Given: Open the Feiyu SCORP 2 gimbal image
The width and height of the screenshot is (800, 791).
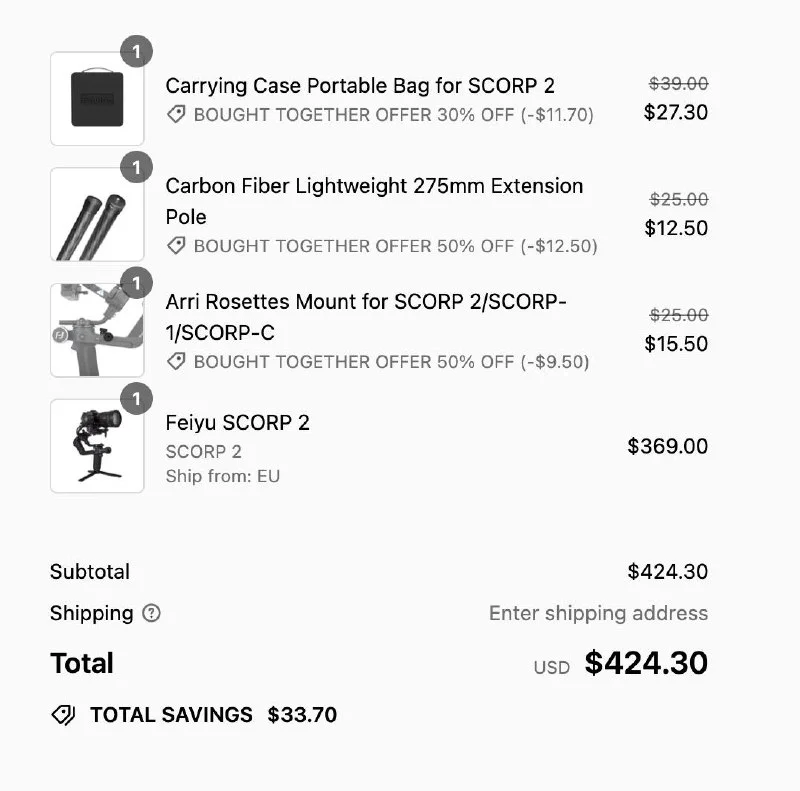Looking at the screenshot, I should tap(97, 446).
